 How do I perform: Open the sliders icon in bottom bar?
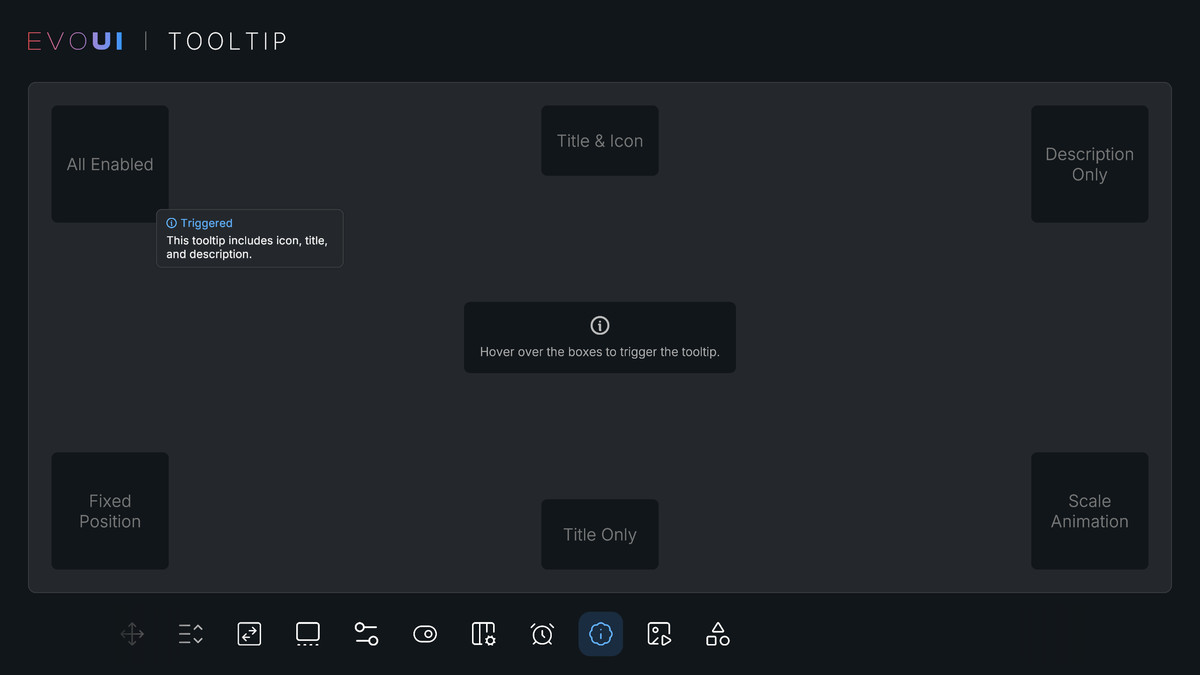[366, 634]
